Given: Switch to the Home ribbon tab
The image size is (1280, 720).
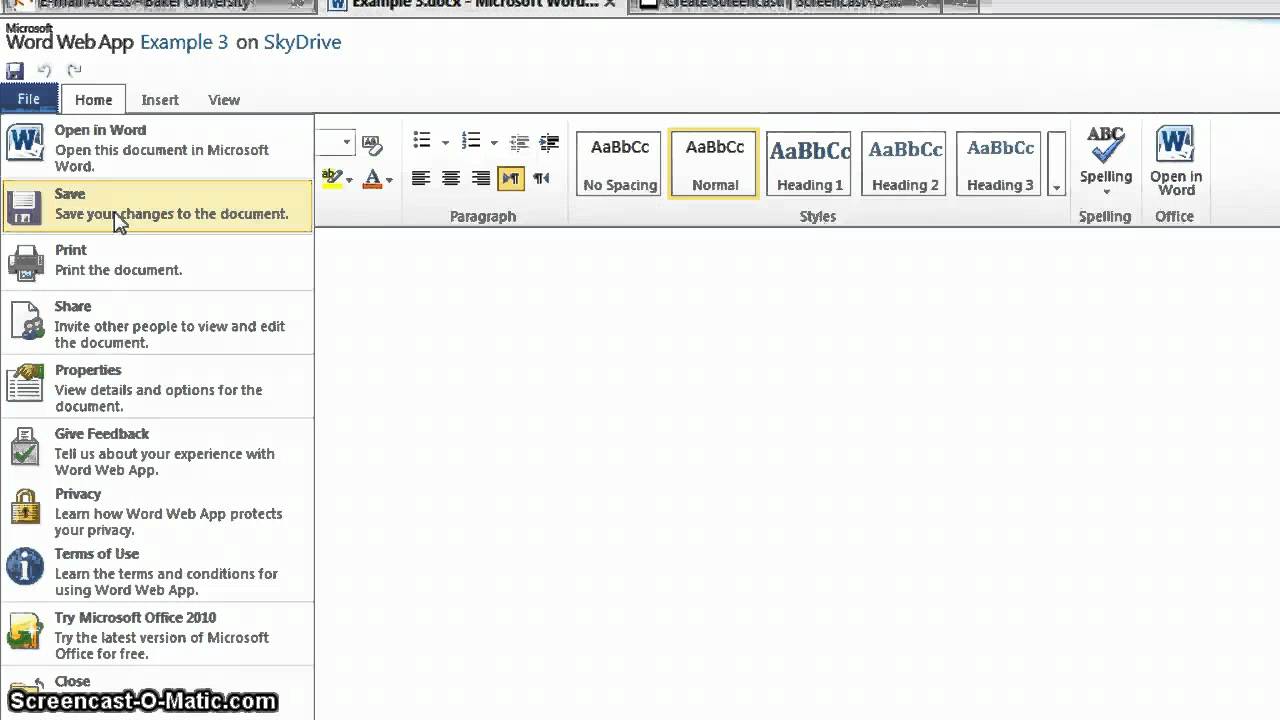Looking at the screenshot, I should click(93, 100).
